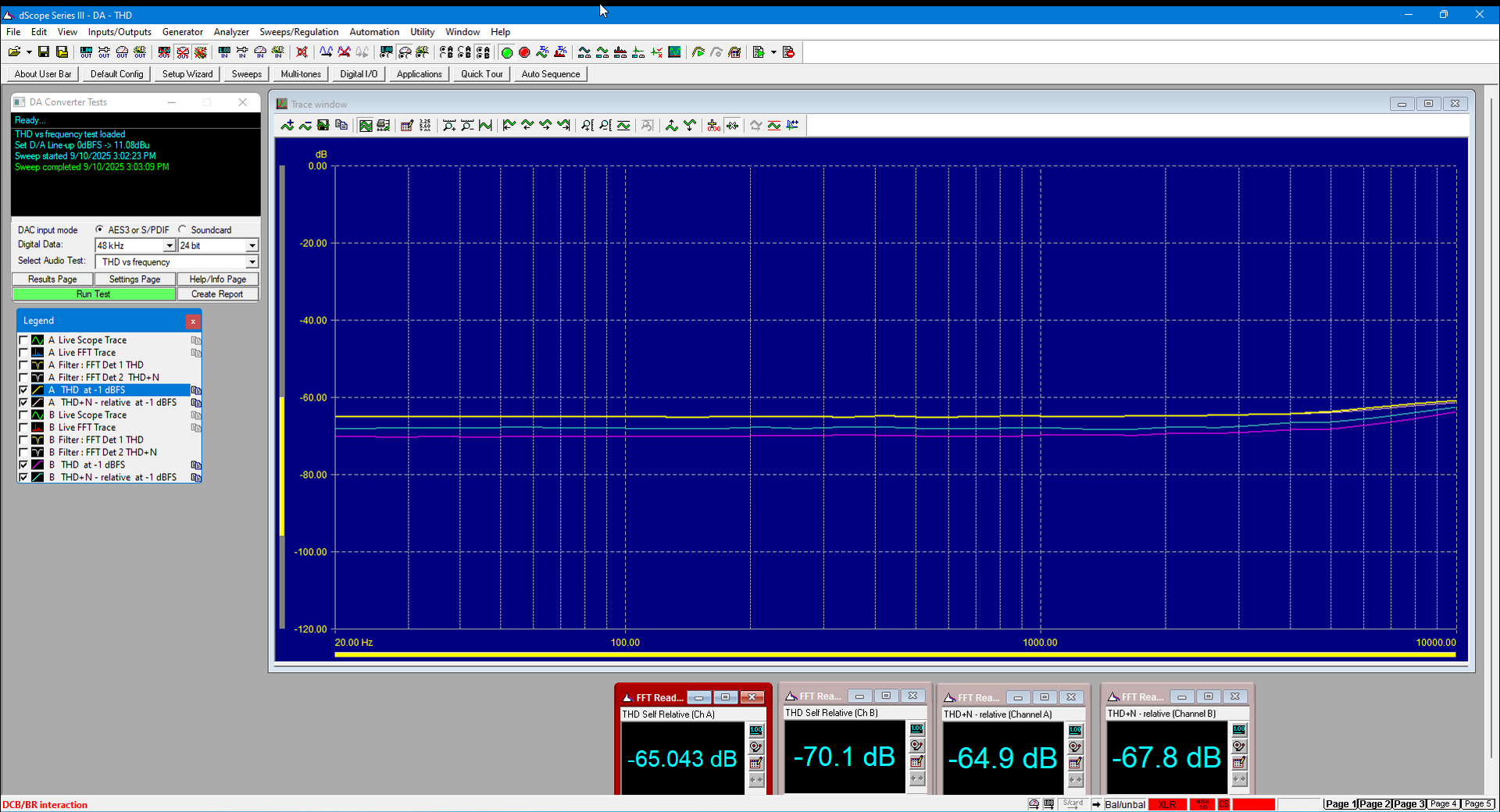
Task: Click the 1.00 units icon in the THD+N Channel B reading
Action: click(1239, 729)
